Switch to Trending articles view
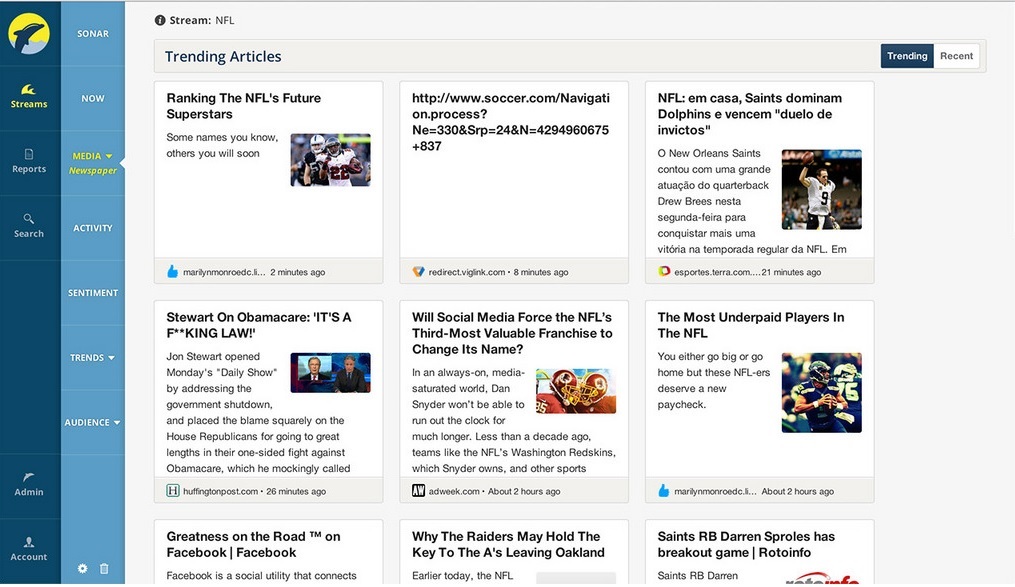Viewport: 1015px width, 587px height. point(907,56)
